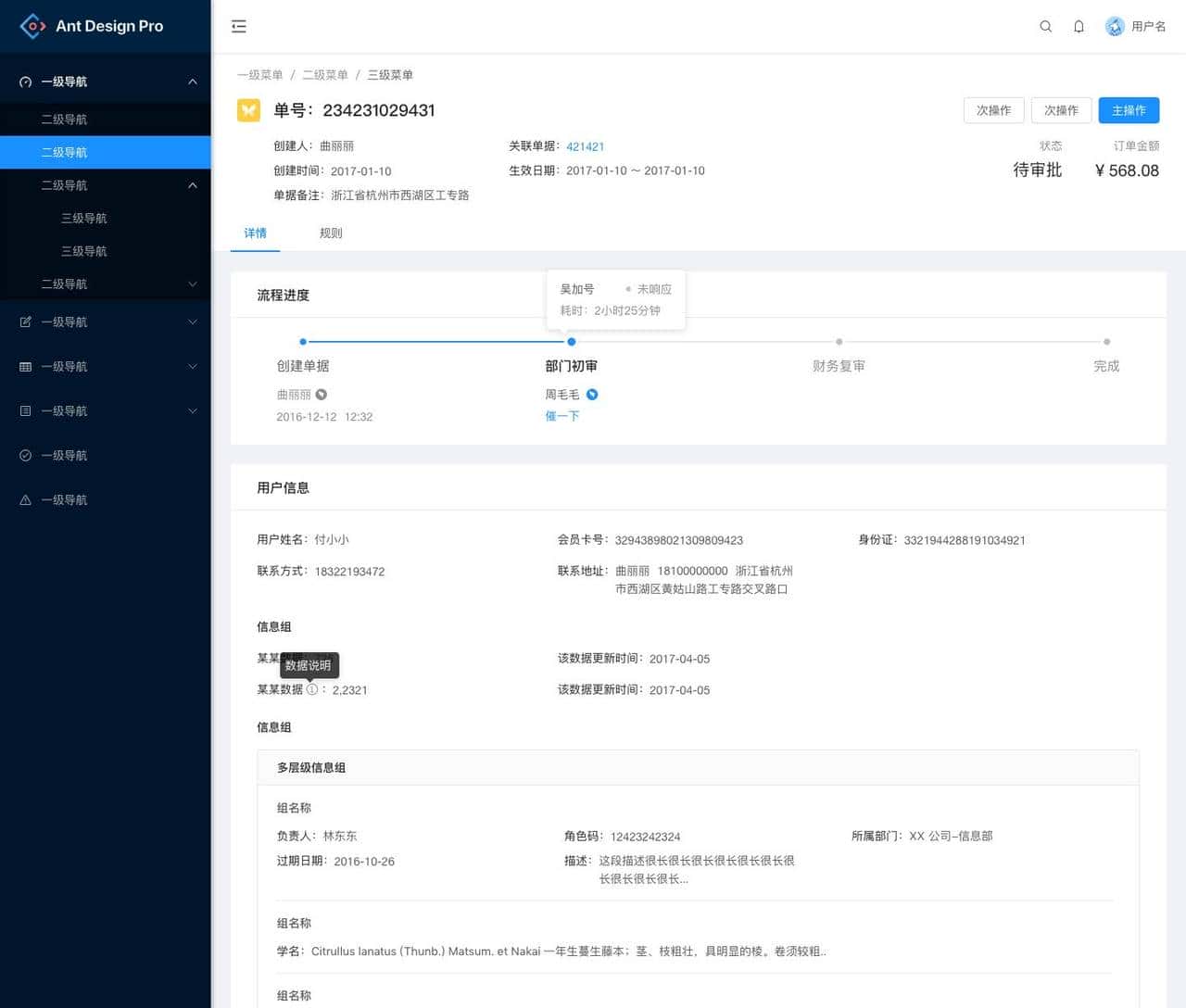Click the grey icon next to 曲丽丽
Viewport: 1186px width, 1008px height.
pyautogui.click(x=322, y=395)
